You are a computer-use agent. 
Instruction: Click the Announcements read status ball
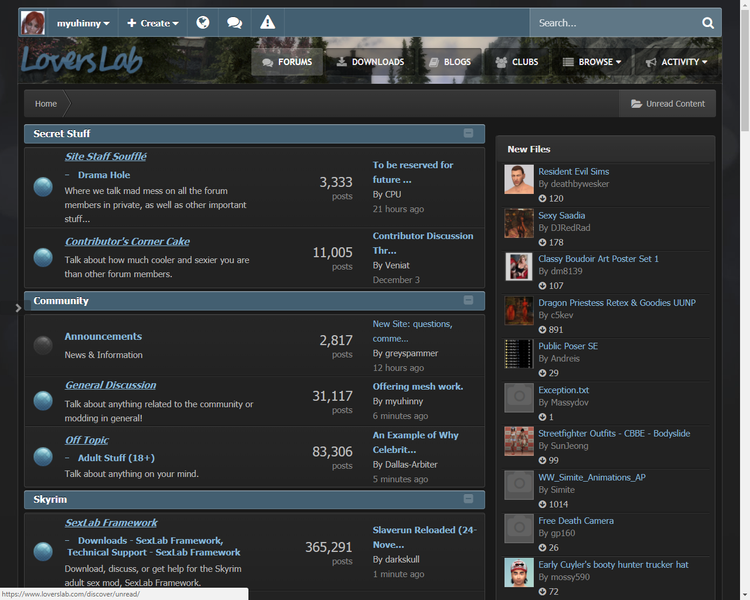[43, 345]
